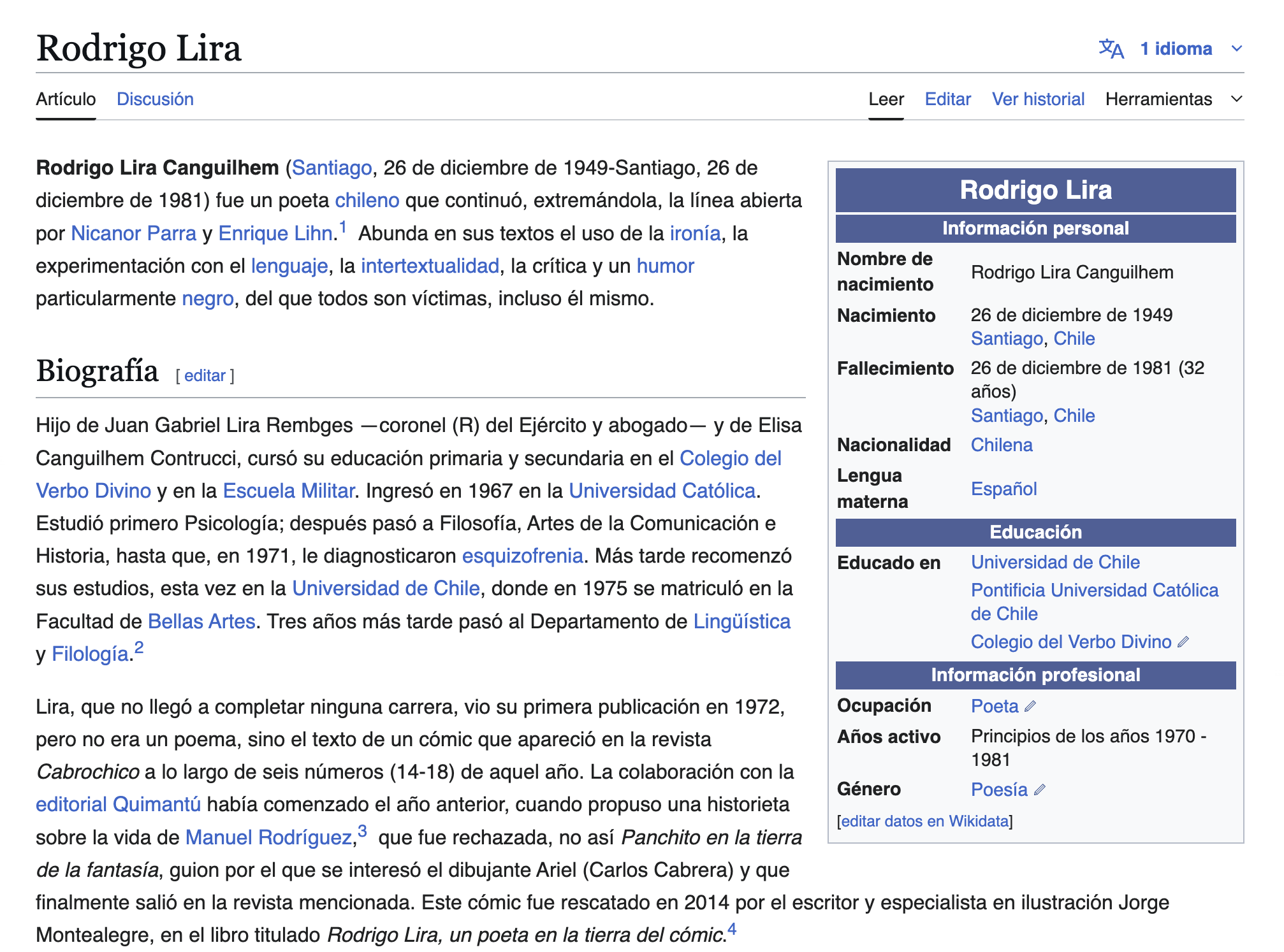Follow the Manuel Rodríguez link

[x=268, y=838]
